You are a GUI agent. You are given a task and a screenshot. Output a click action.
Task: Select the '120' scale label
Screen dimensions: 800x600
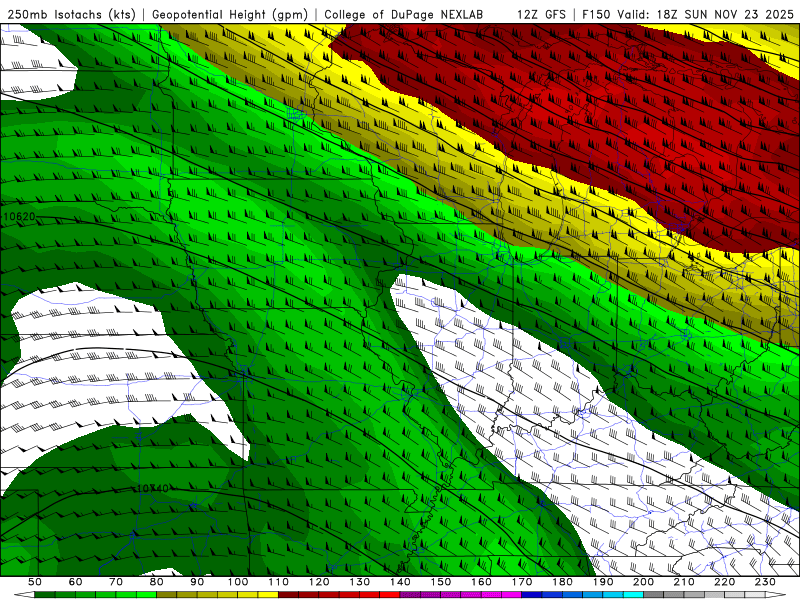point(319,582)
